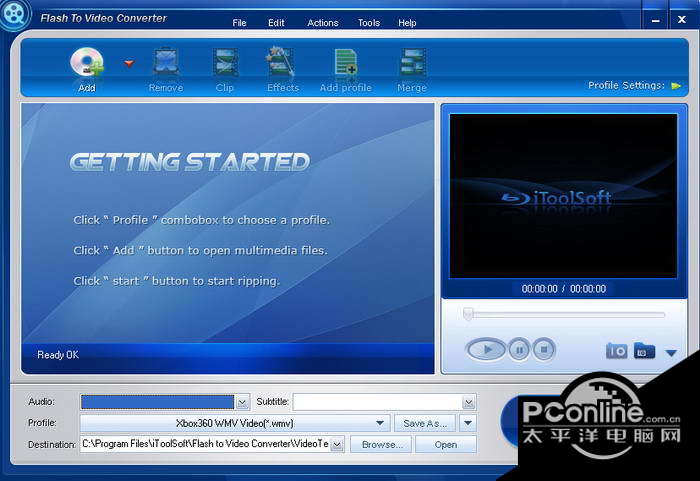Open the arrow next to Save As
This screenshot has width=700, height=481.
[468, 422]
